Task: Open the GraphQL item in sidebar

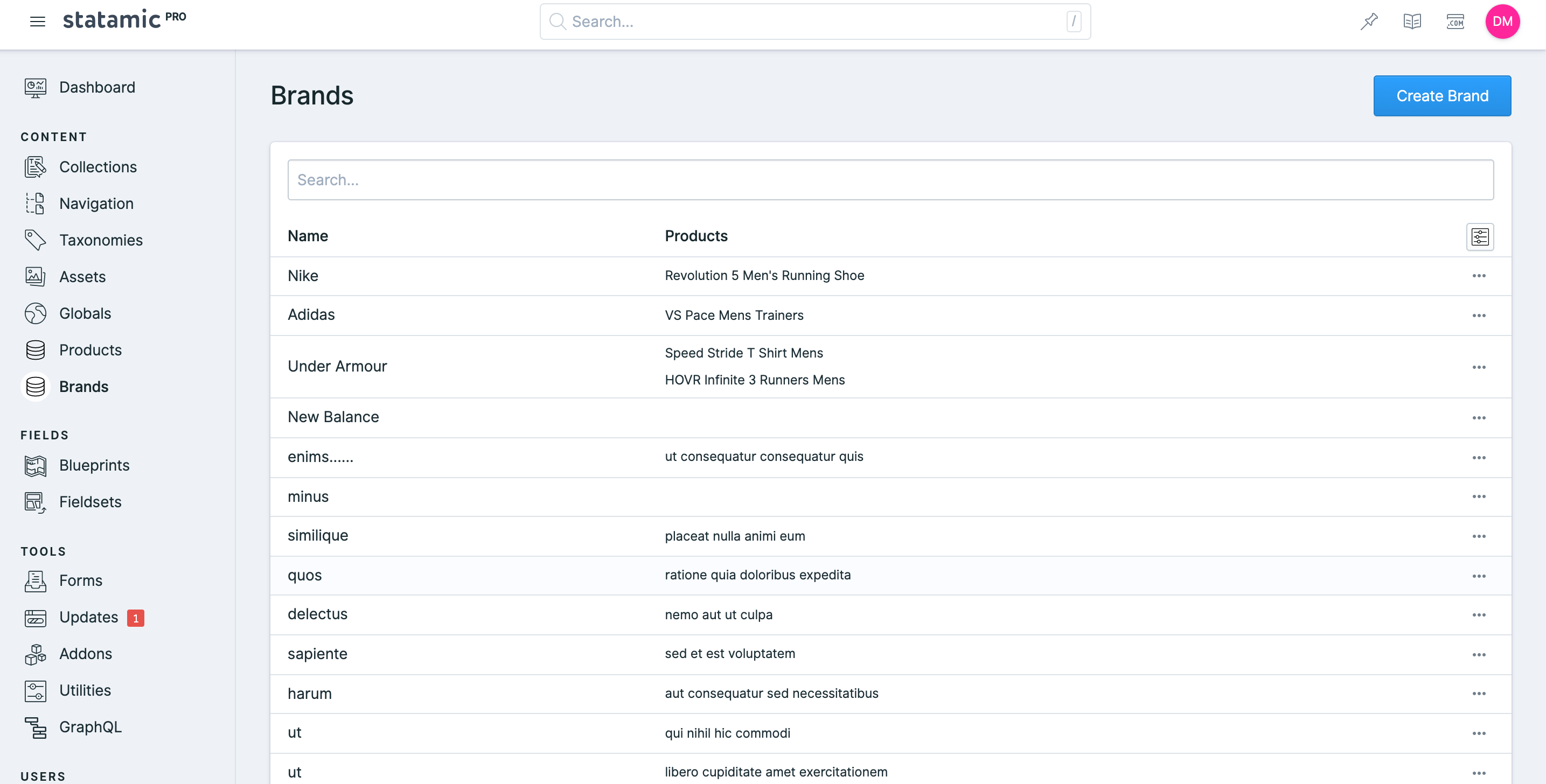Action: coord(90,727)
